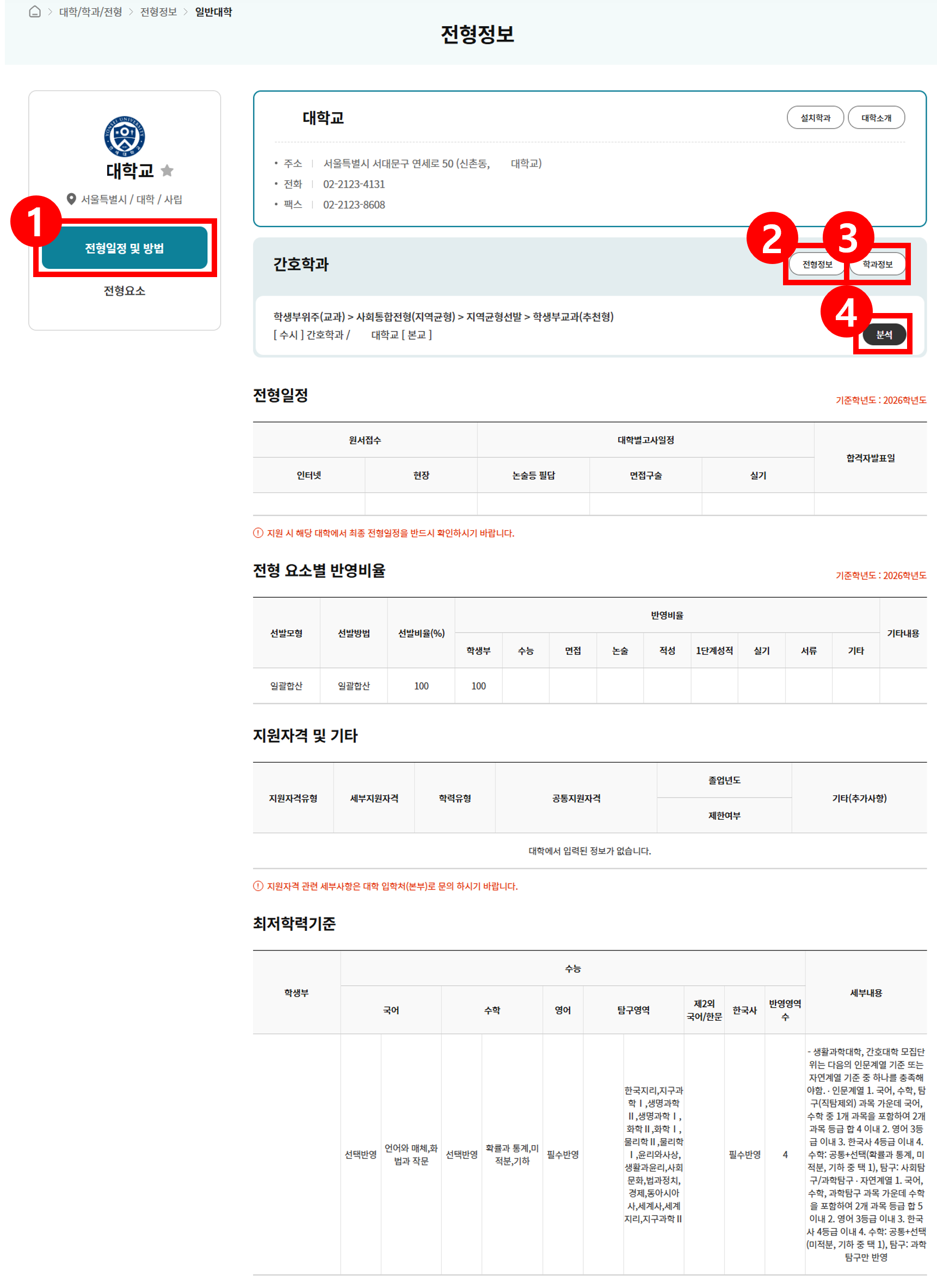Switch to the 전형요소 tab
This screenshot has height=1288, width=937.
click(124, 291)
